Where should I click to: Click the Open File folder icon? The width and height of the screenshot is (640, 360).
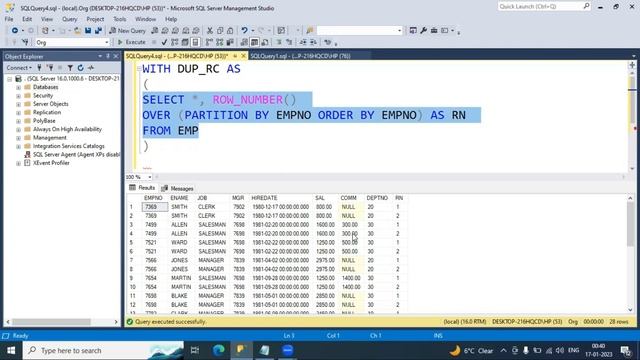[77, 31]
